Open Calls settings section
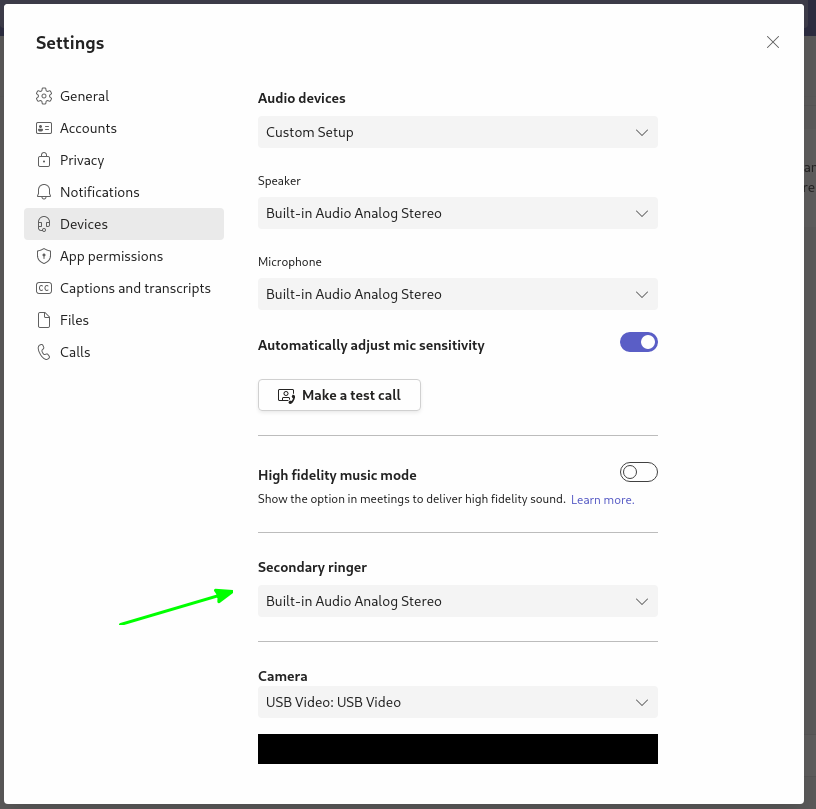This screenshot has height=809, width=816. click(124, 352)
